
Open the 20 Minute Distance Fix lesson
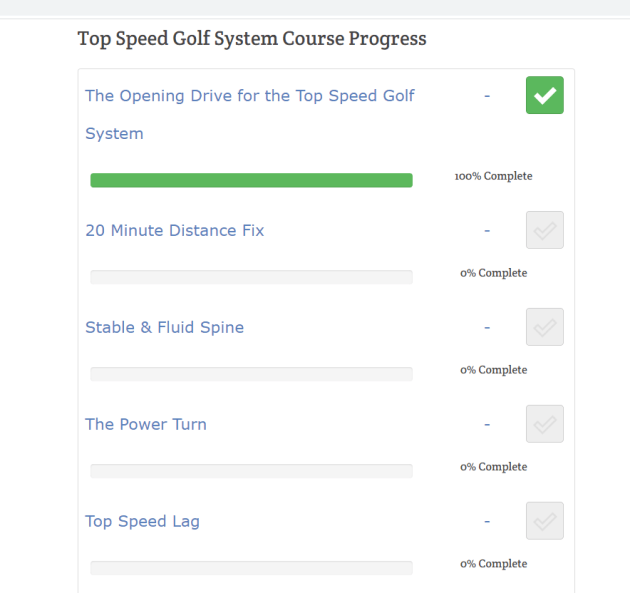tap(175, 230)
